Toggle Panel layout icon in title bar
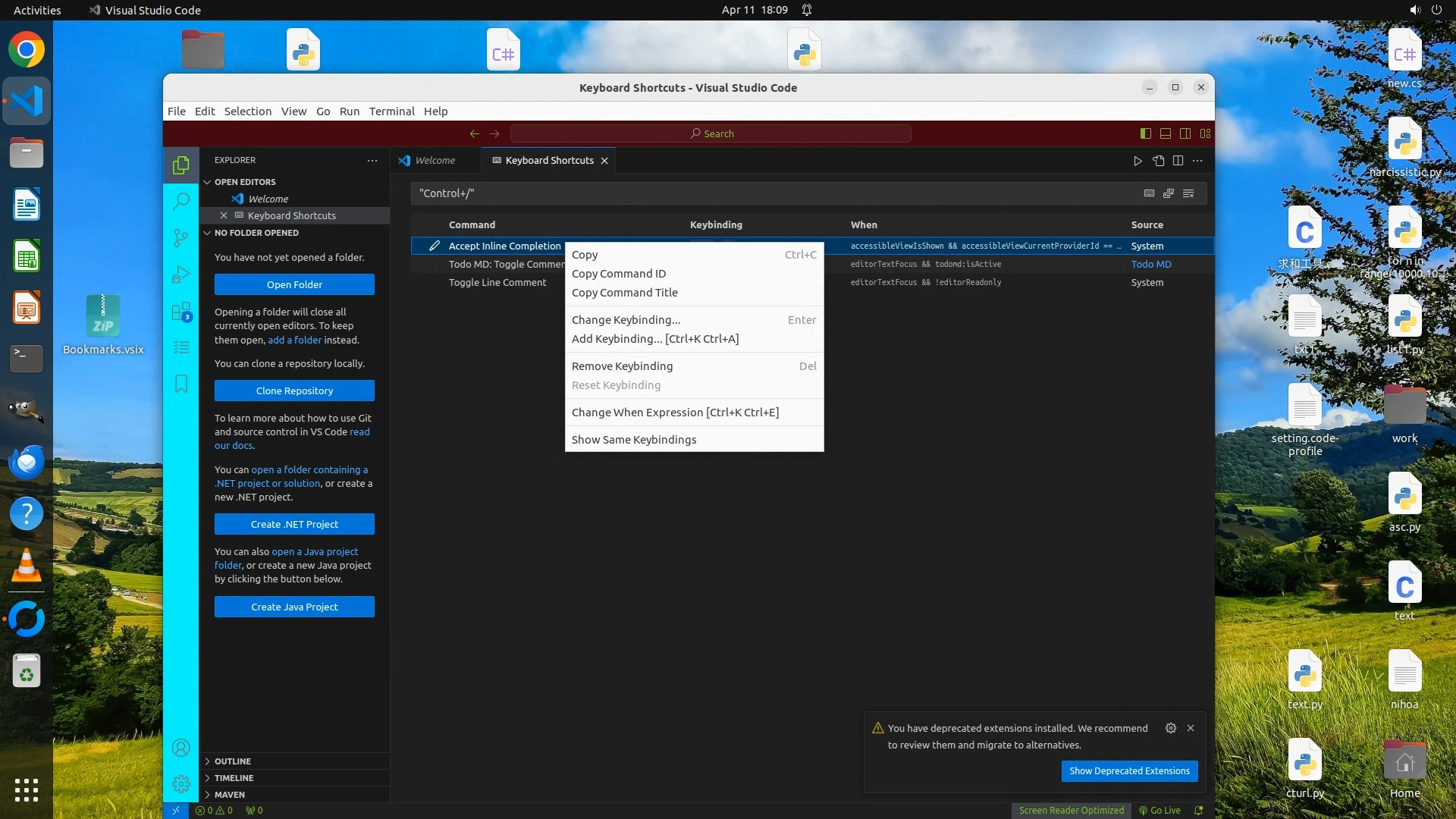The image size is (1456, 819). pyautogui.click(x=1165, y=133)
